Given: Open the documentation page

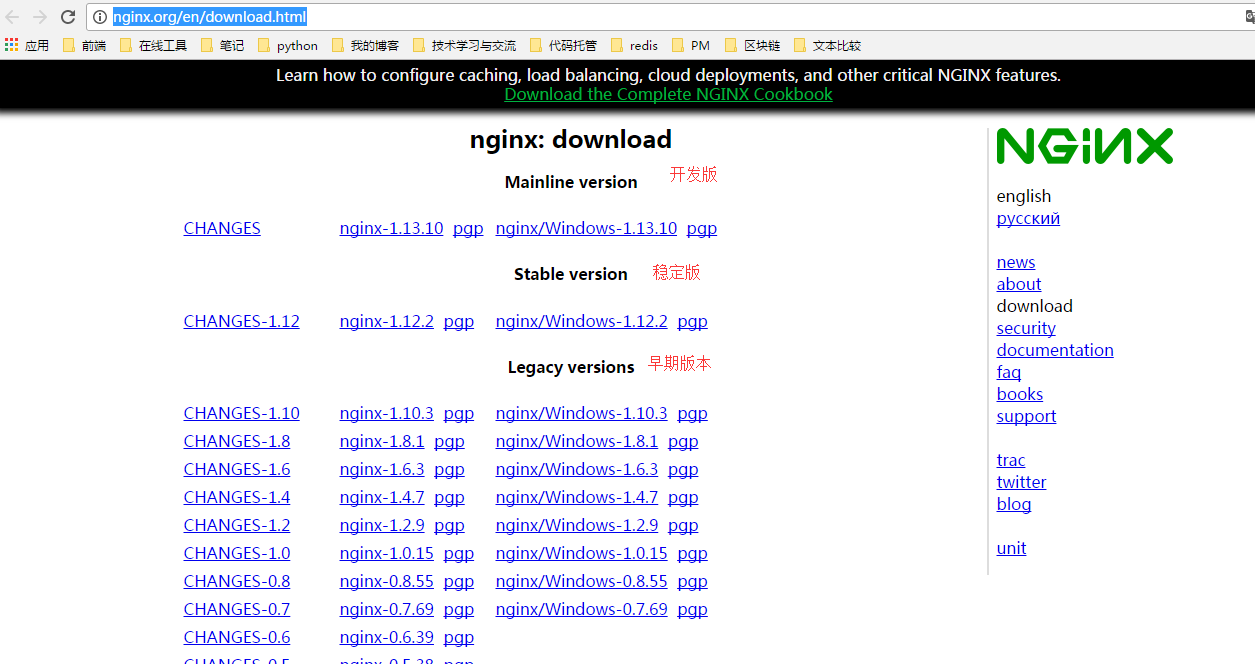Looking at the screenshot, I should coord(1055,350).
